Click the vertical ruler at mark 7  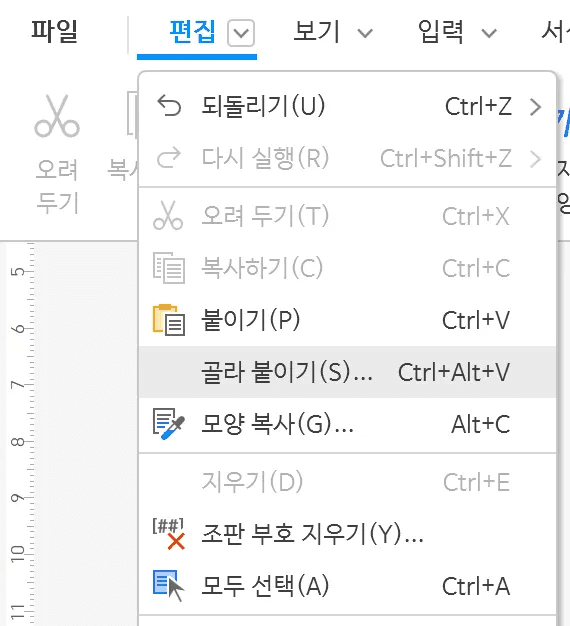pos(18,385)
